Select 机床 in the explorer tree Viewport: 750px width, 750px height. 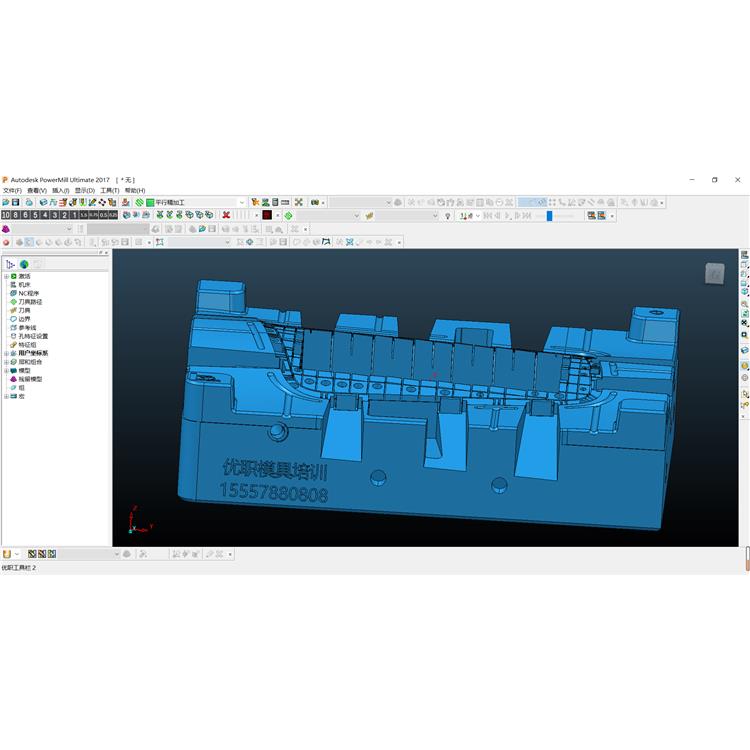click(24, 285)
